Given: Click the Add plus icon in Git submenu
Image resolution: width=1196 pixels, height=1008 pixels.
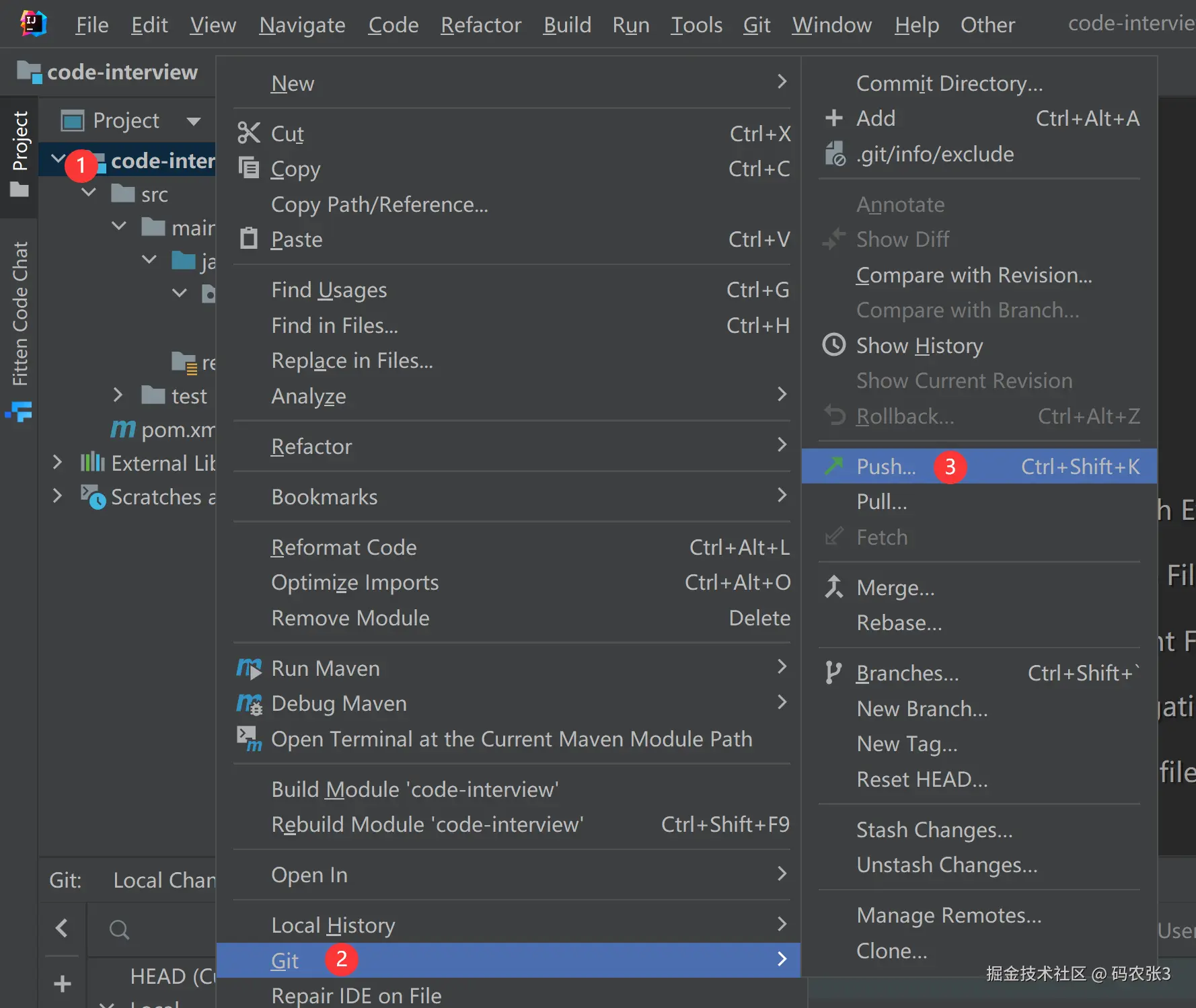Looking at the screenshot, I should (834, 118).
